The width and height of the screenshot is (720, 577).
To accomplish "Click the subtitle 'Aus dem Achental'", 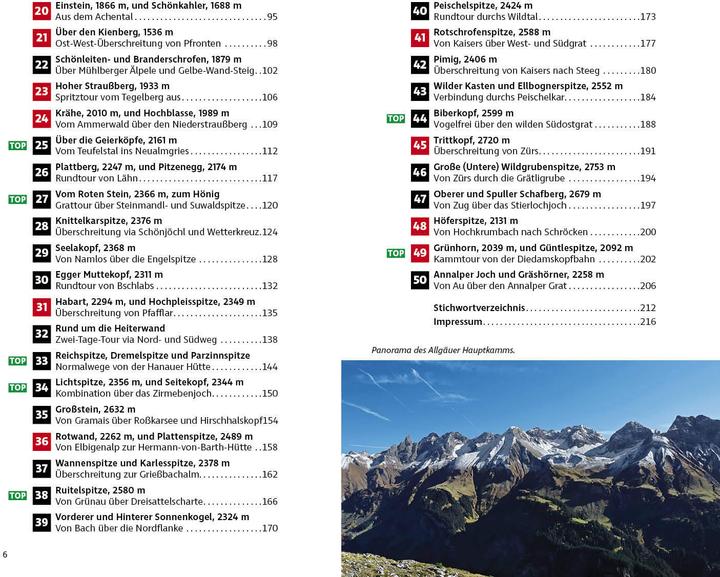I will click(94, 17).
